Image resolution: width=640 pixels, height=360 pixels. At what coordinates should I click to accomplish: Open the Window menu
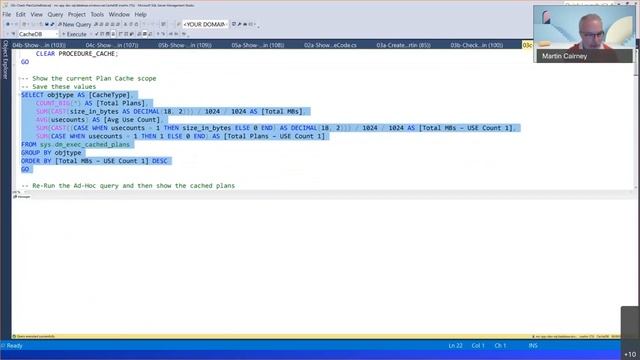tap(119, 14)
